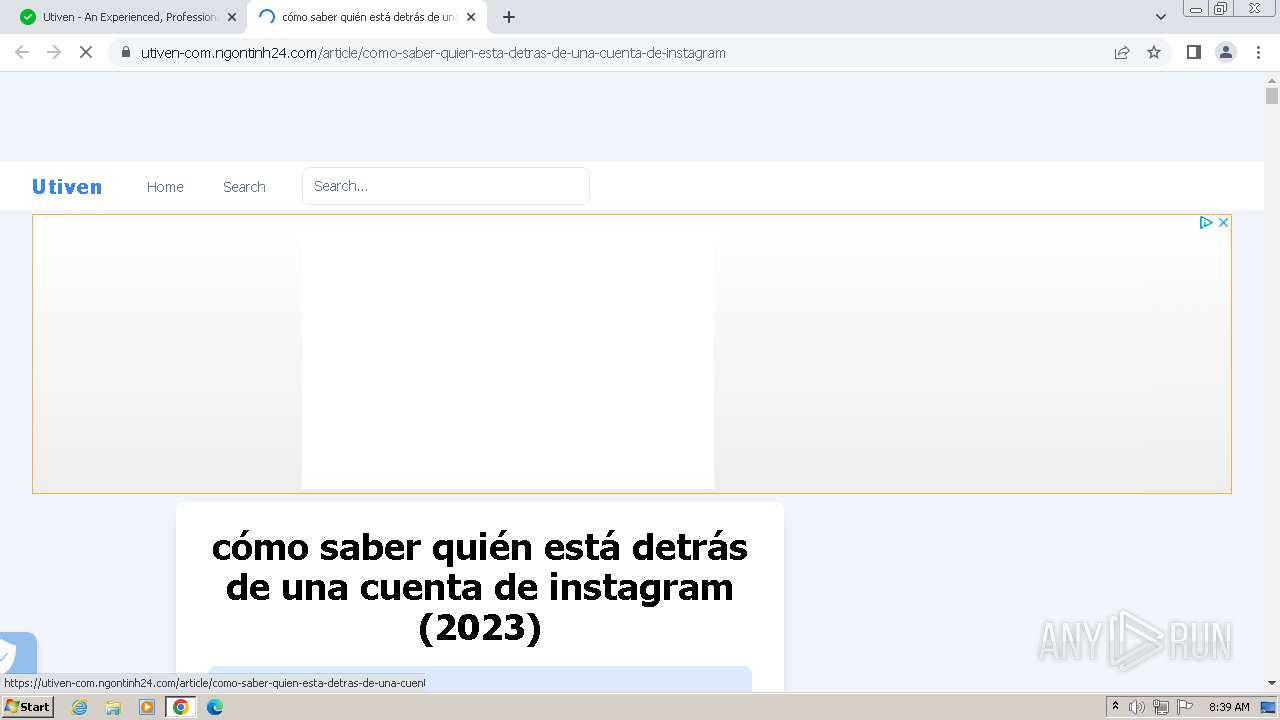This screenshot has height=720, width=1280.
Task: Go to the Home menu item
Action: coord(165,187)
